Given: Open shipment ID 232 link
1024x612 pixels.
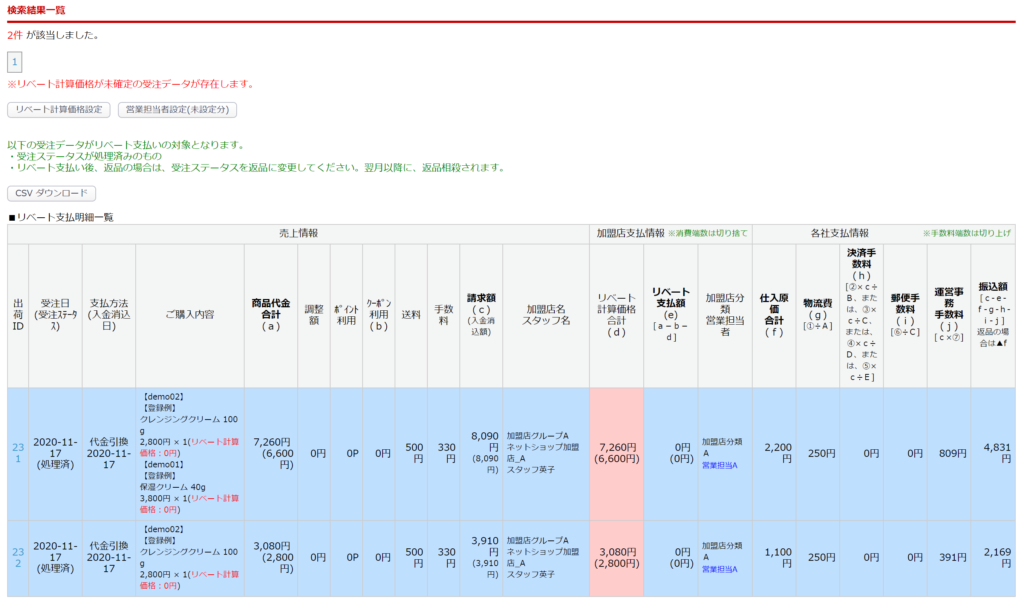Looking at the screenshot, I should (x=18, y=557).
